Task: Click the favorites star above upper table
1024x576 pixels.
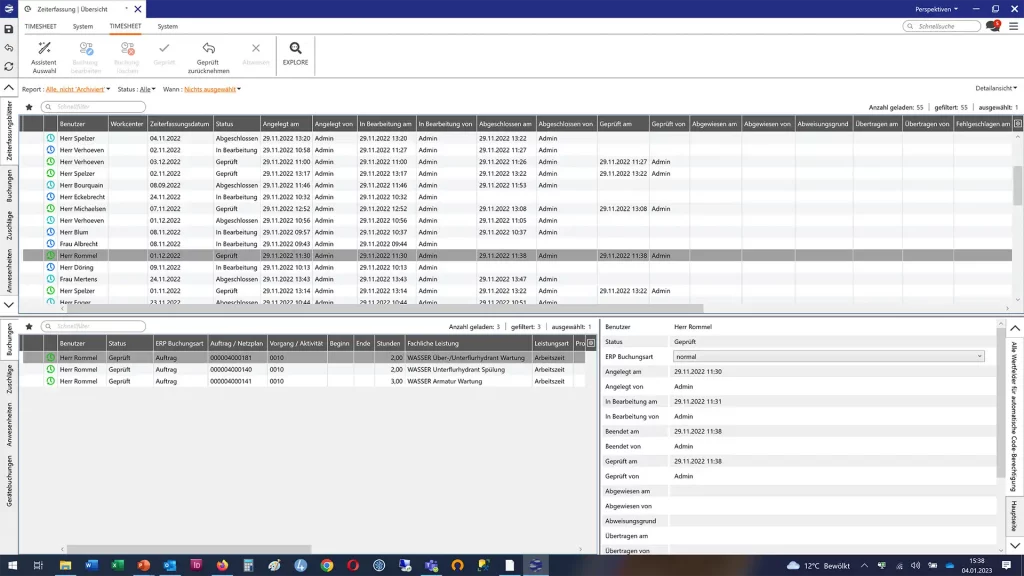Action: coord(29,106)
